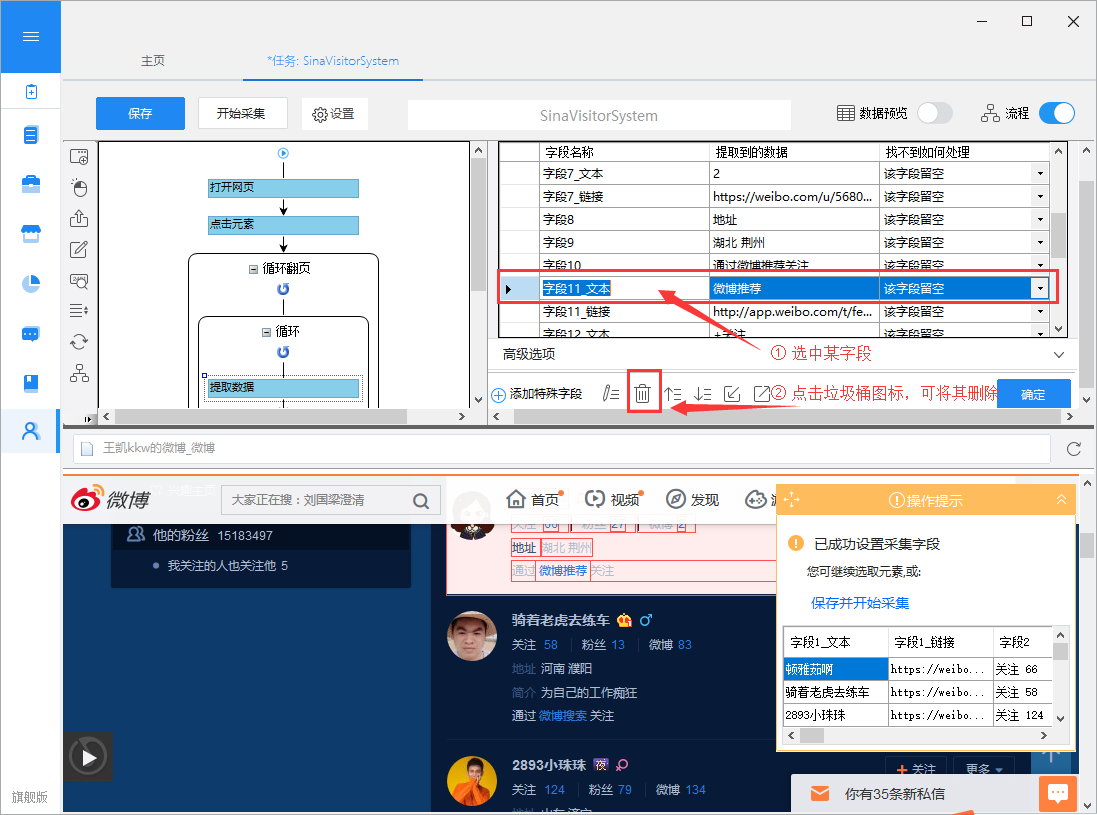Click the Weibo search magnifier icon
This screenshot has height=815, width=1097.
(420, 501)
